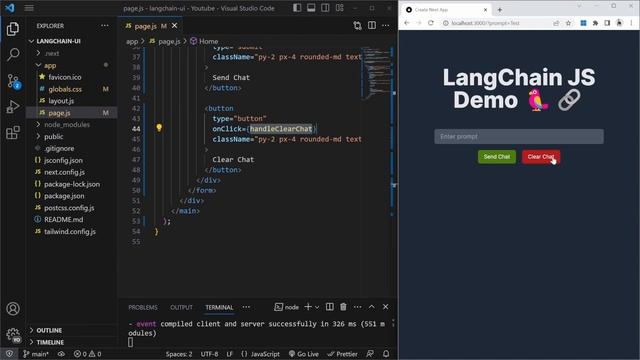Toggle secondary side bar layout icon
The height and width of the screenshot is (360, 640).
(325, 8)
